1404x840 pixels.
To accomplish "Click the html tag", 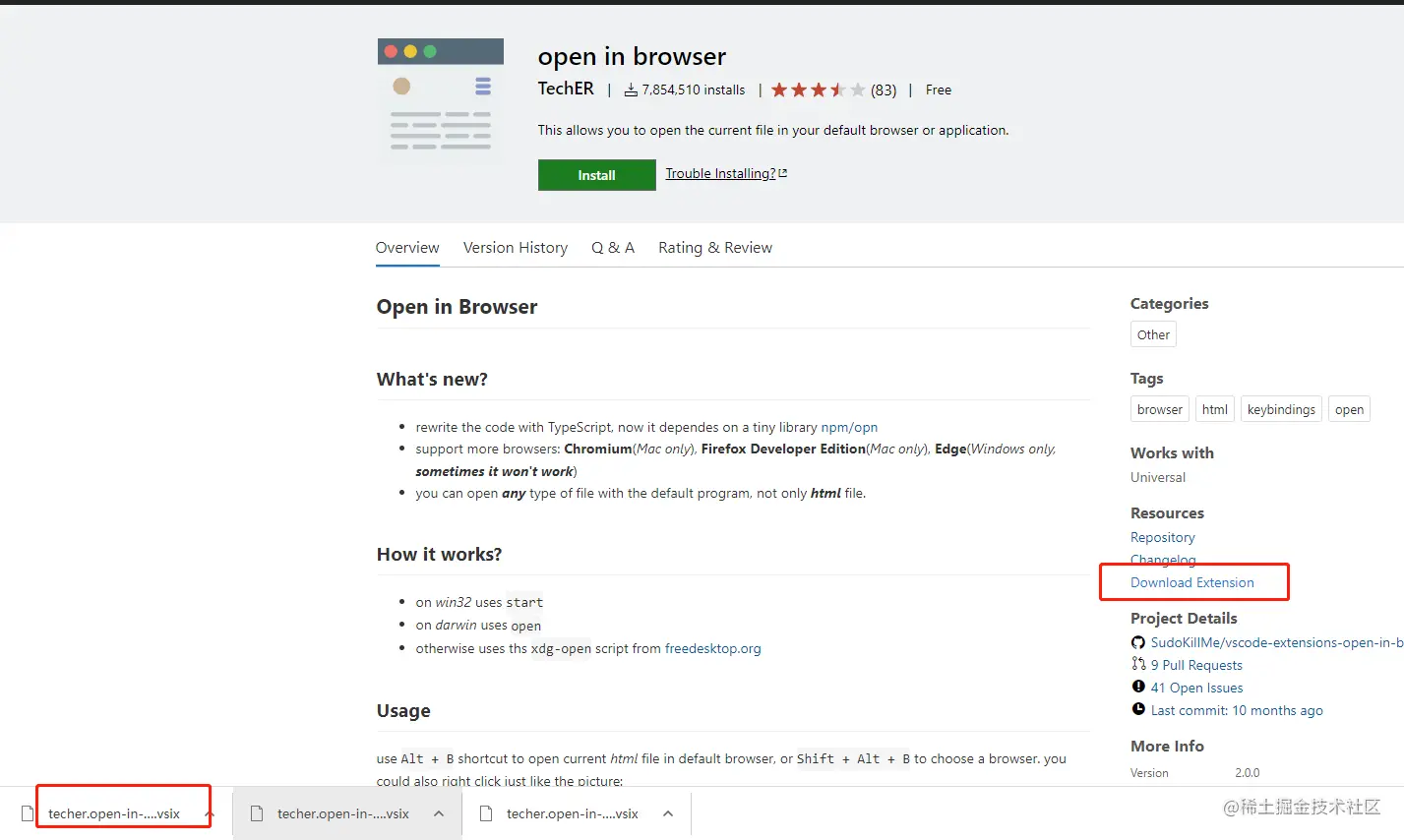I will pyautogui.click(x=1215, y=409).
